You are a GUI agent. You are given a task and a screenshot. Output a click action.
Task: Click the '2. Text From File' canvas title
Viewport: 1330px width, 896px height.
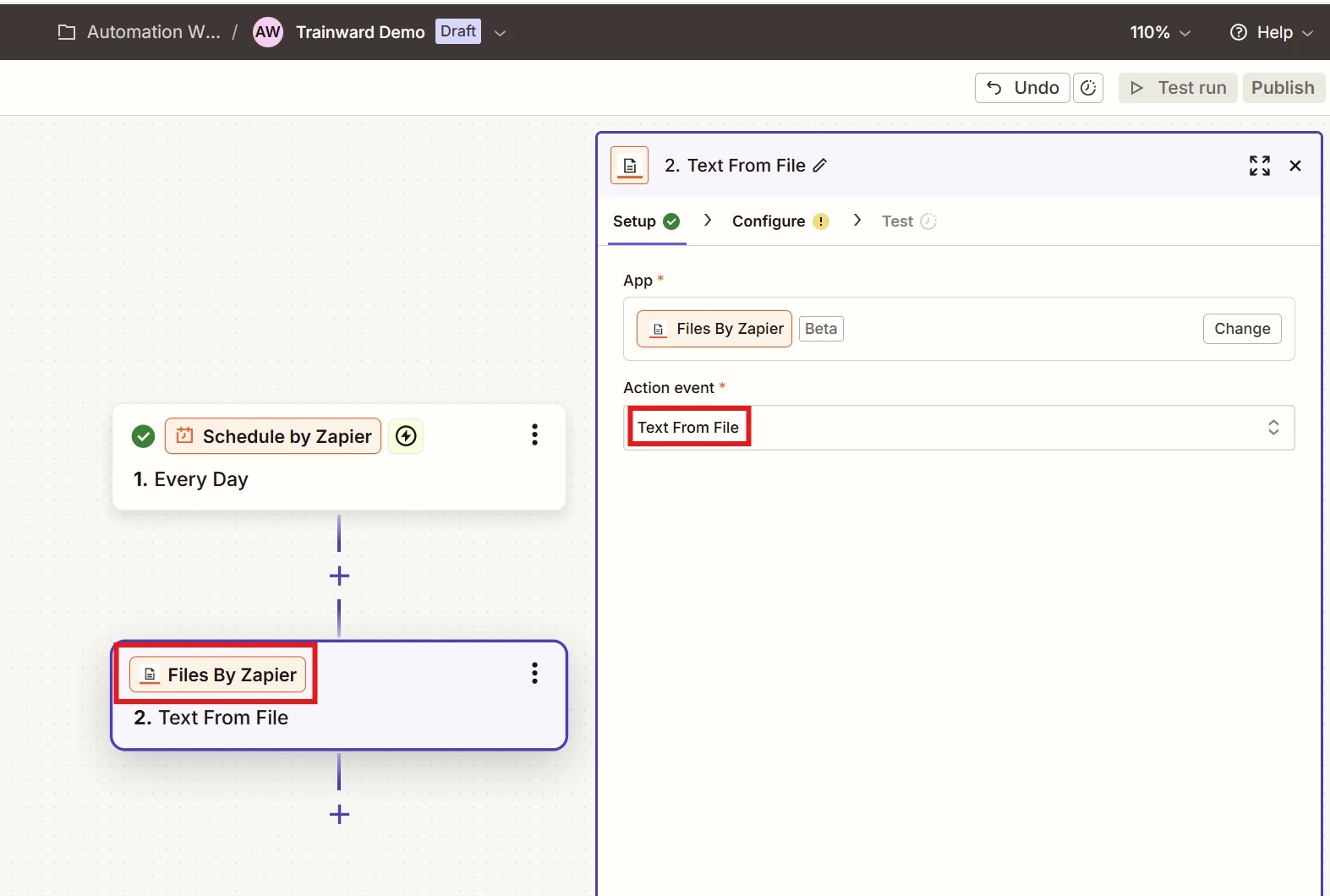[211, 718]
